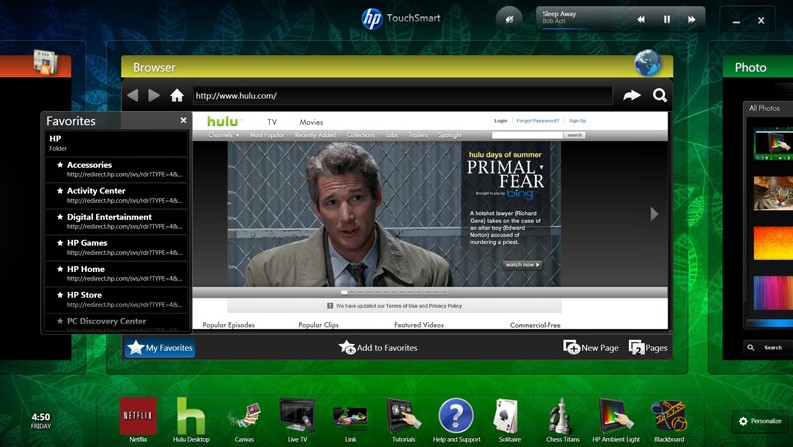Viewport: 793px width, 447px height.
Task: Open Hulu Collections menu
Action: coord(361,135)
